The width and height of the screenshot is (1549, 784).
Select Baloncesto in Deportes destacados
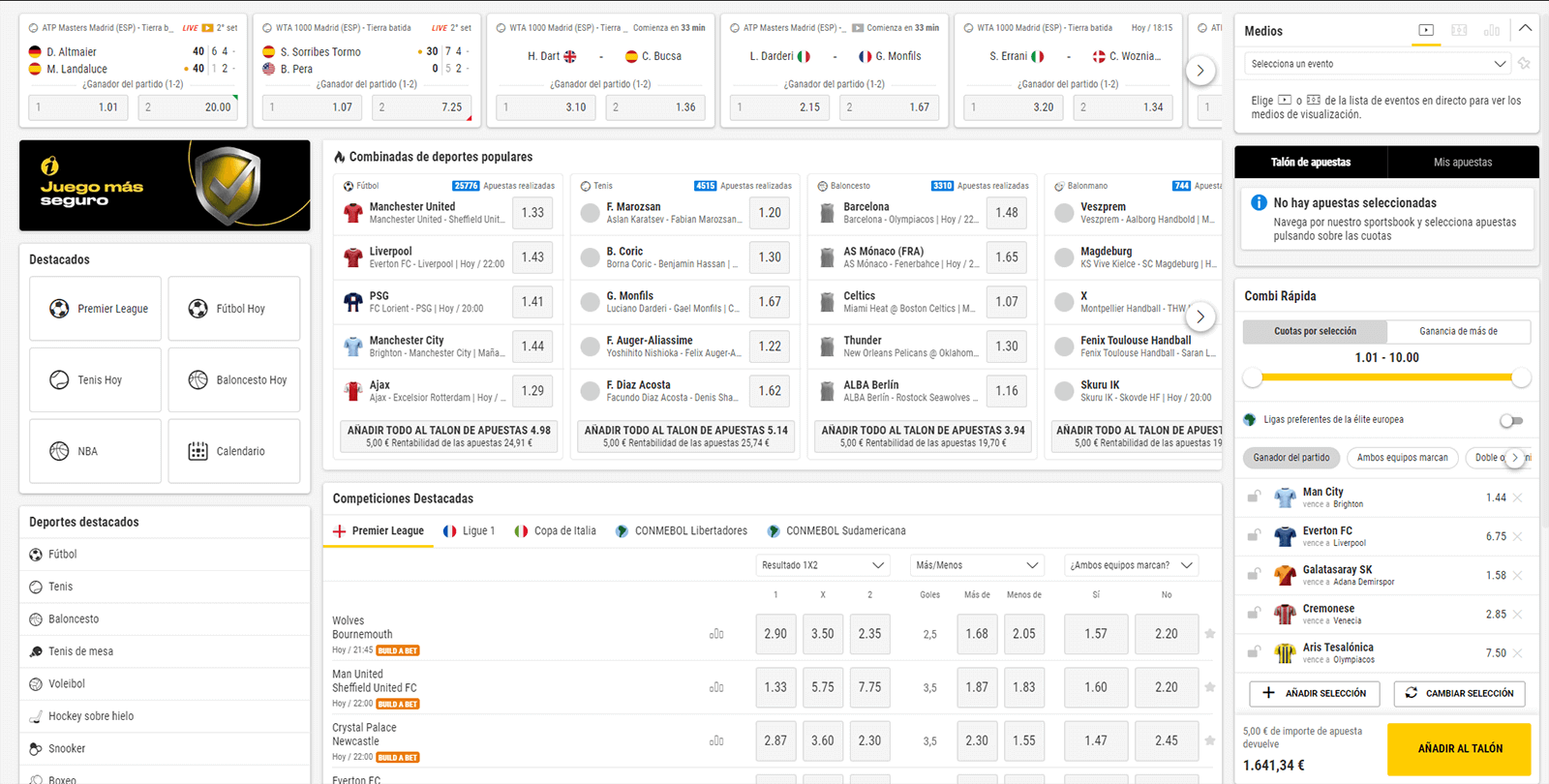[165, 619]
